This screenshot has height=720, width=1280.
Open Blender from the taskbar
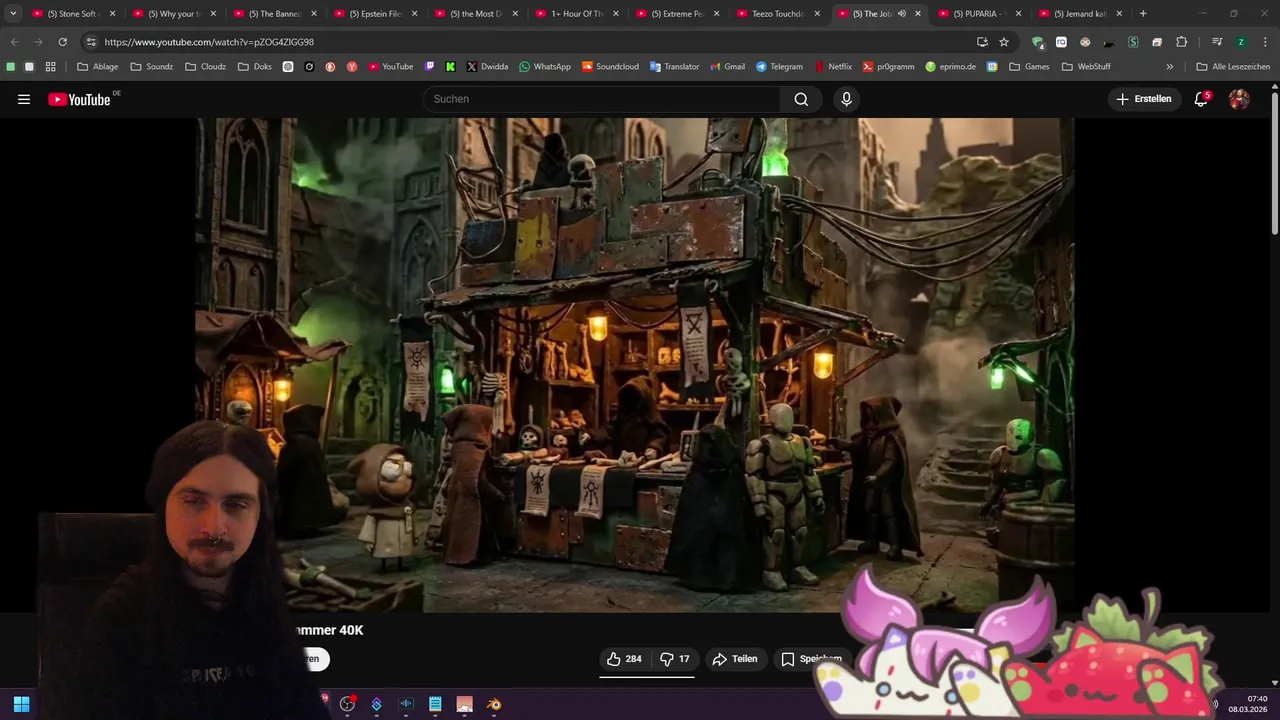[494, 704]
